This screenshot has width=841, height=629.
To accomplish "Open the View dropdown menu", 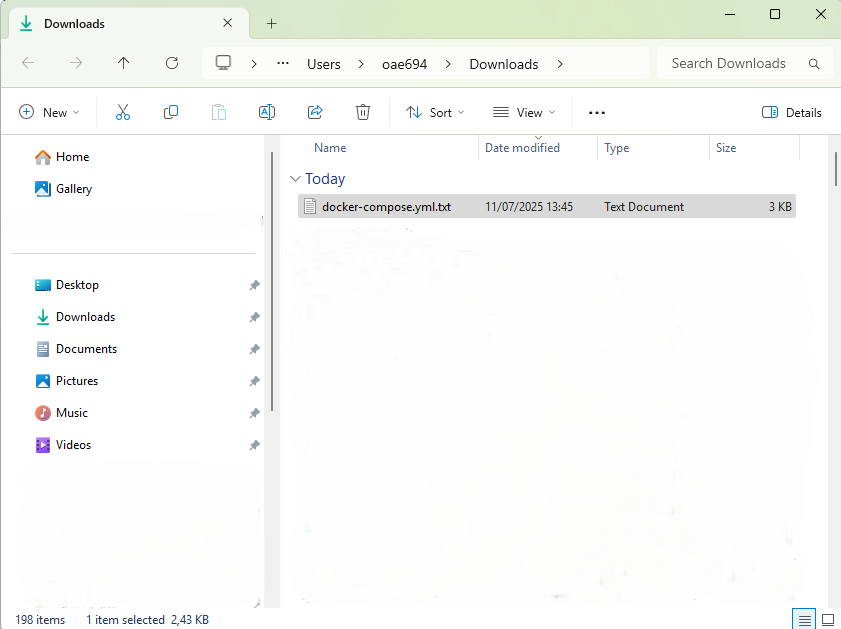I will point(524,113).
